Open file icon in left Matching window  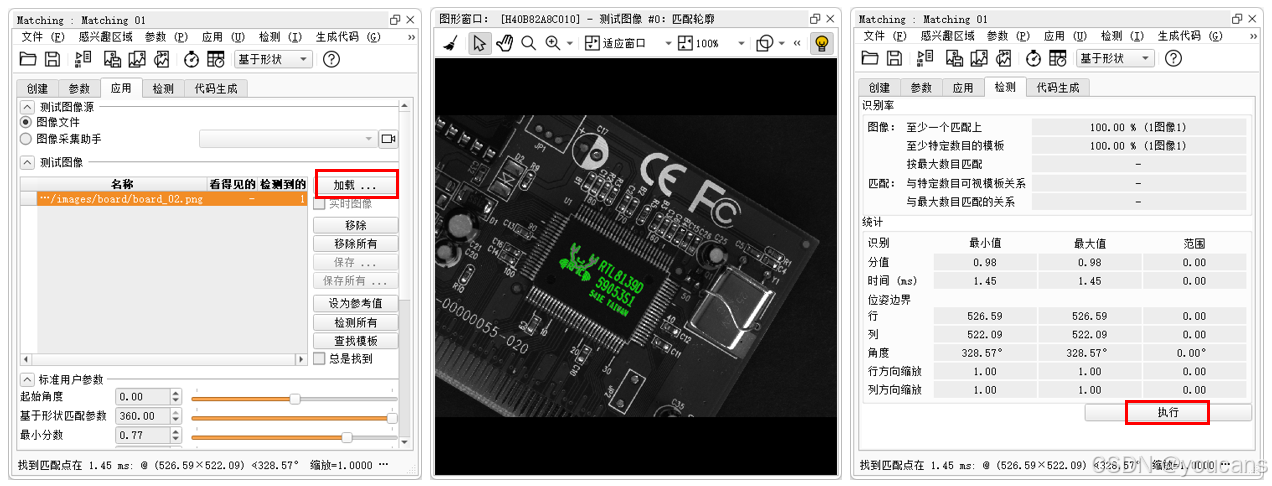point(28,59)
